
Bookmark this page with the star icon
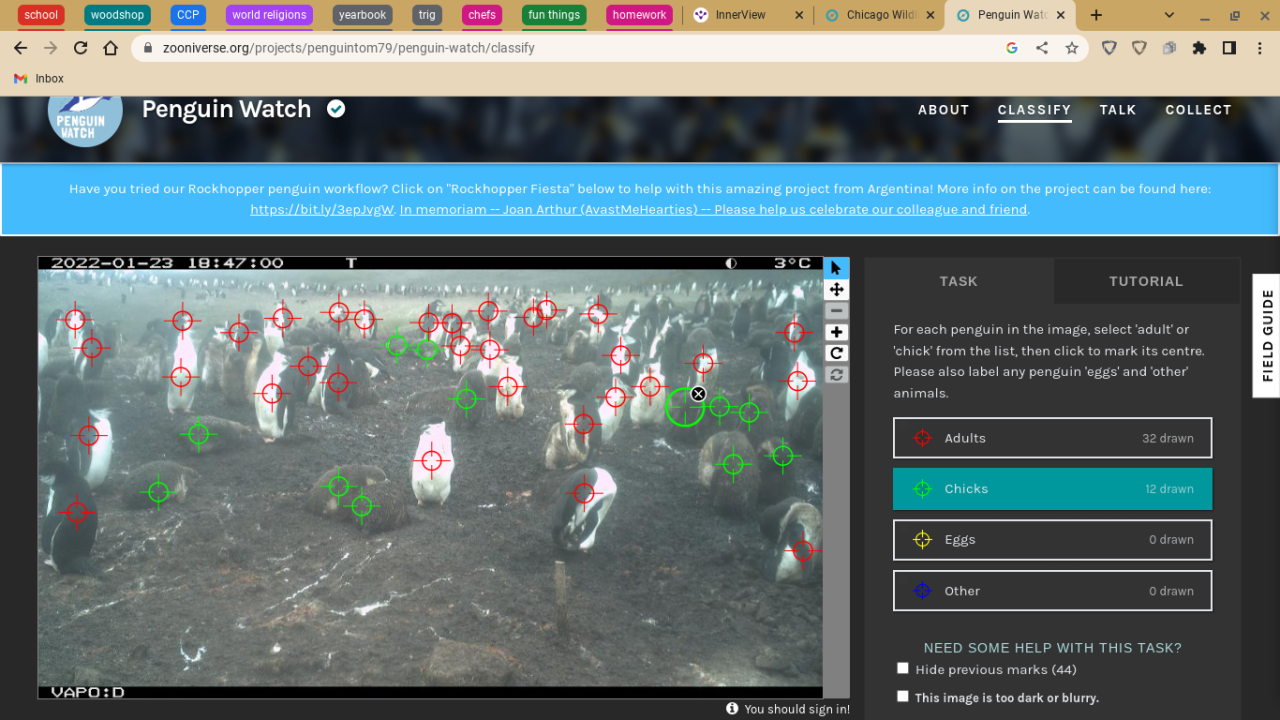[x=1072, y=48]
